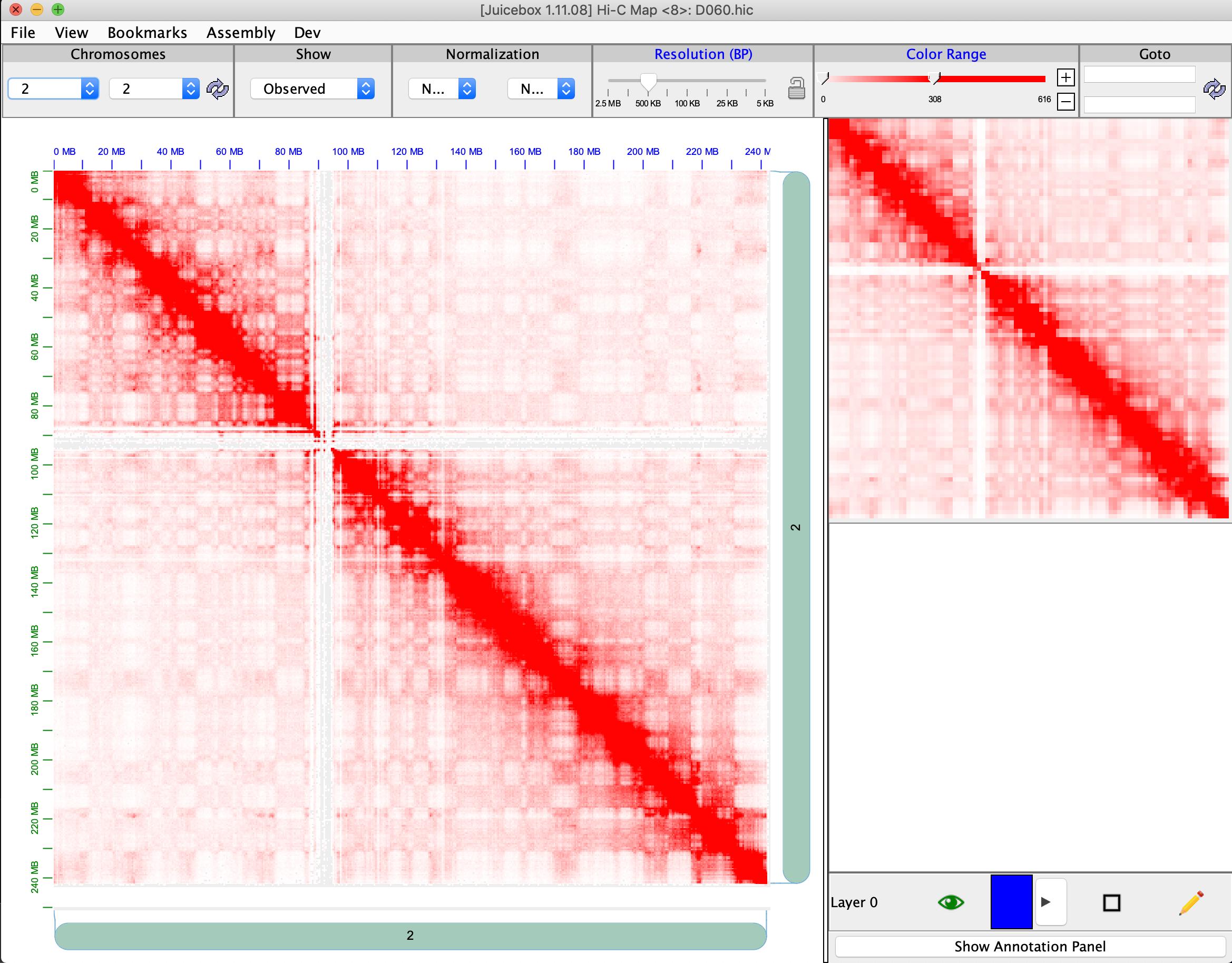
Task: Click inside the top Goto input field
Action: pyautogui.click(x=1138, y=73)
